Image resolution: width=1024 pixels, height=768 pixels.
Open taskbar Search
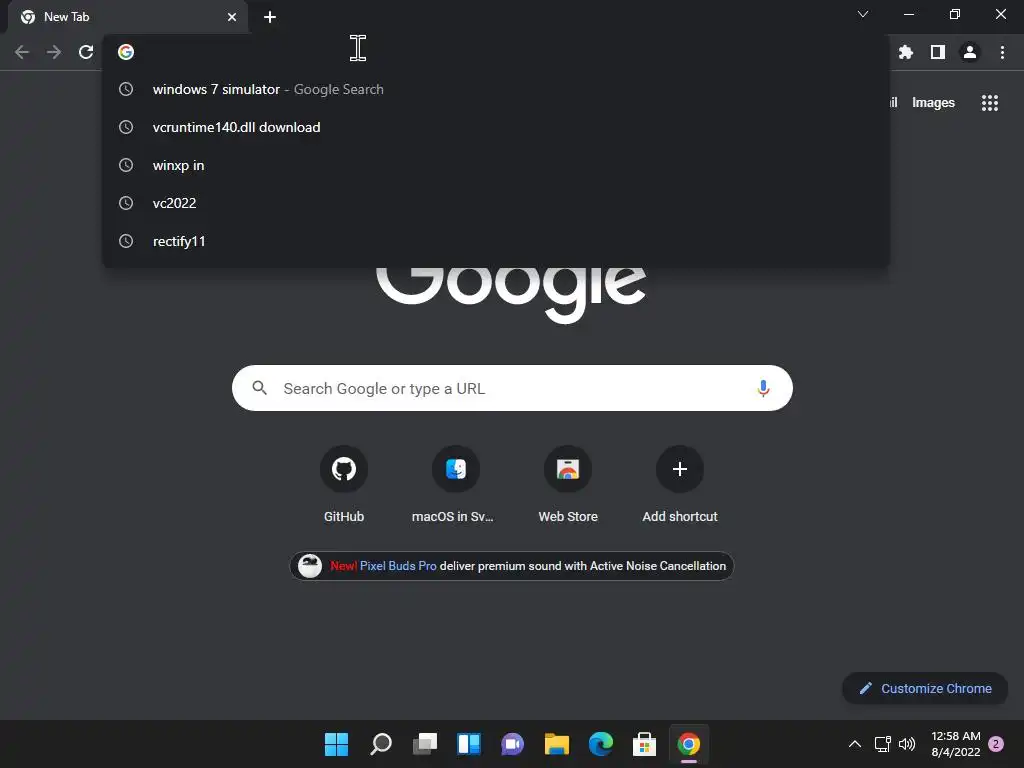(x=381, y=744)
